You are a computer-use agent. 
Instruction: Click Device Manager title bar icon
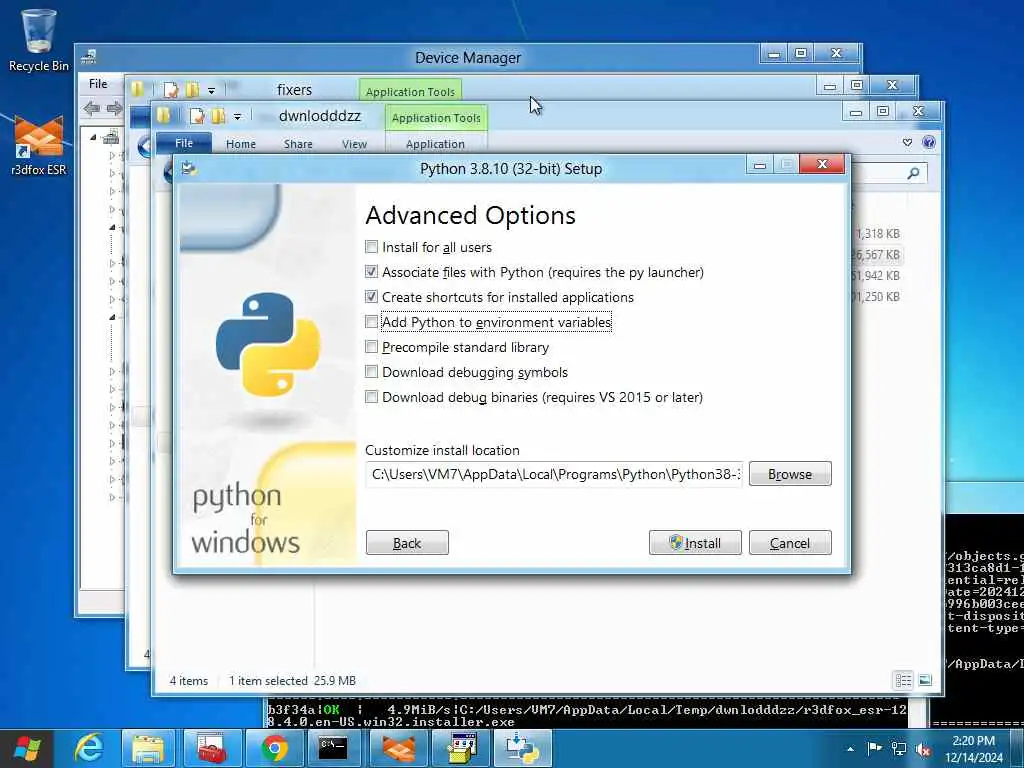click(x=89, y=57)
